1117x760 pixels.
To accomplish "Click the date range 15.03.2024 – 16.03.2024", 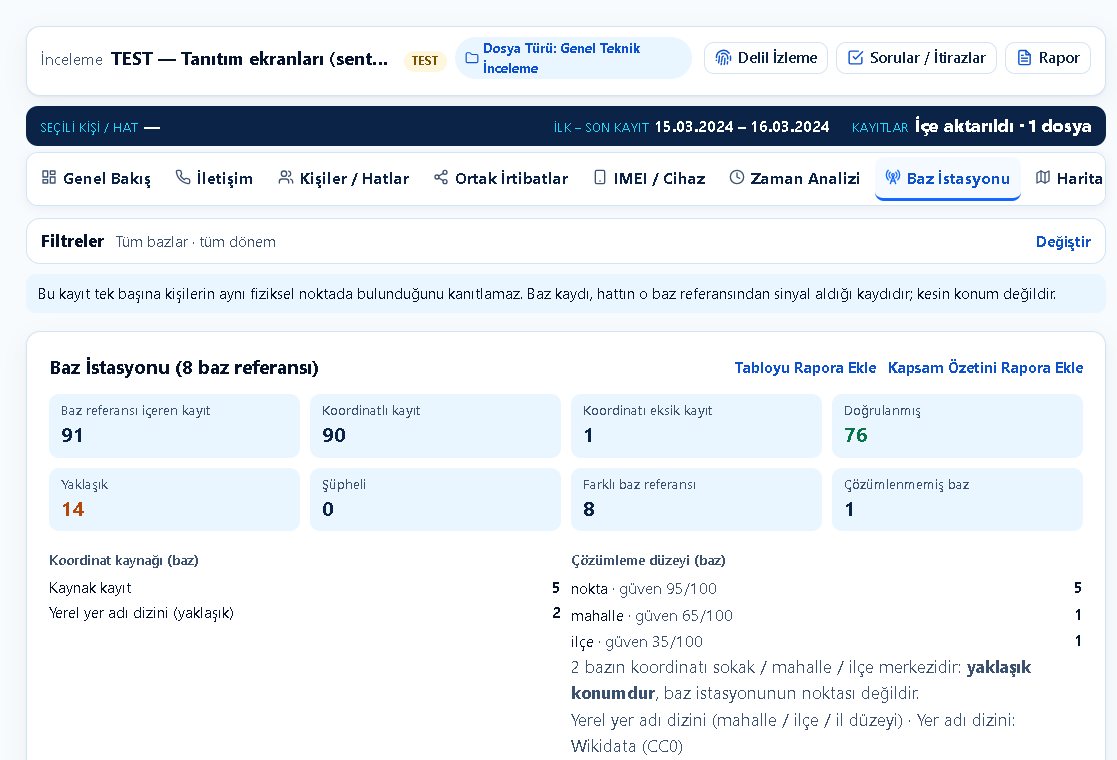I will [742, 127].
